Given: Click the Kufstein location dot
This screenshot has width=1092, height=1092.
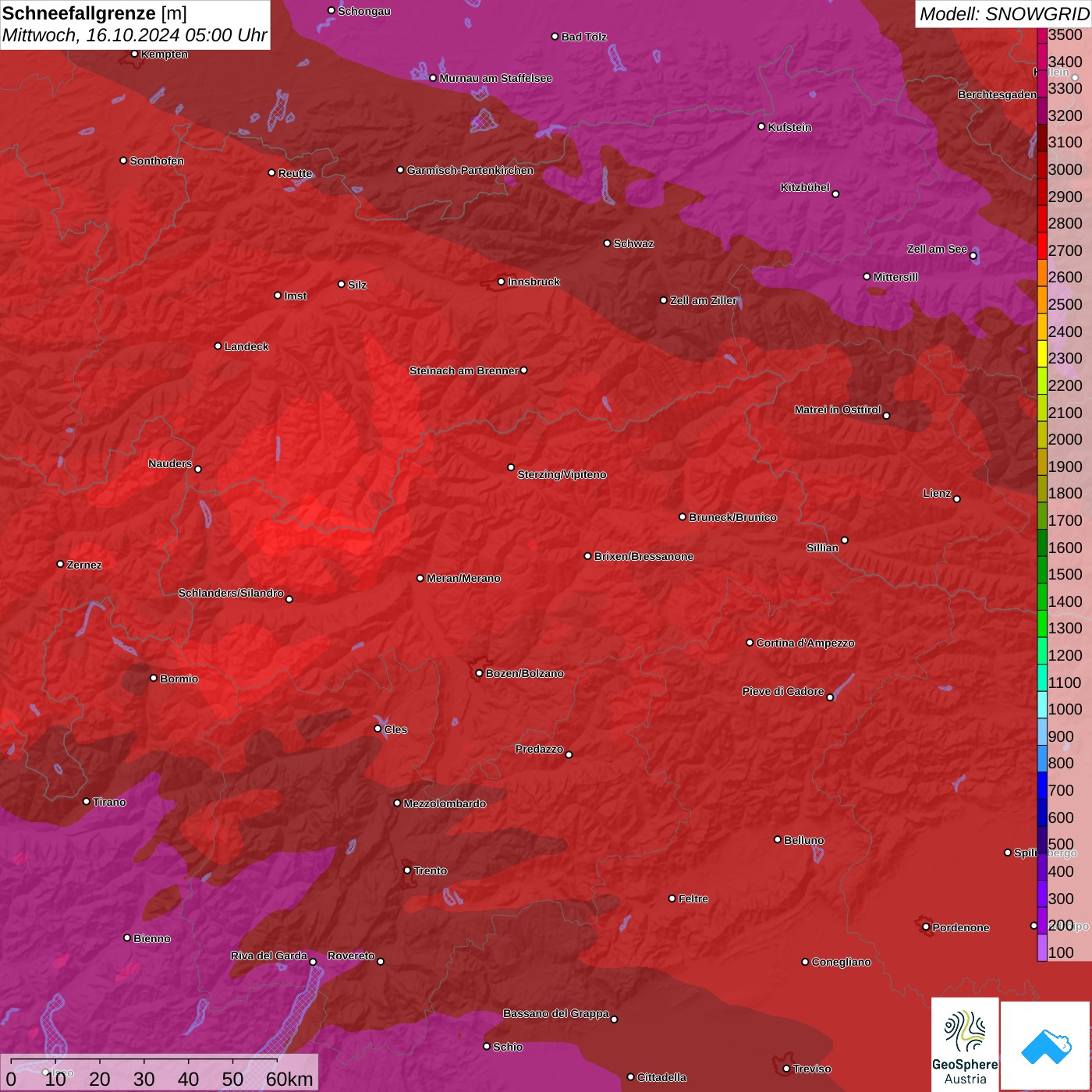Looking at the screenshot, I should (x=761, y=126).
